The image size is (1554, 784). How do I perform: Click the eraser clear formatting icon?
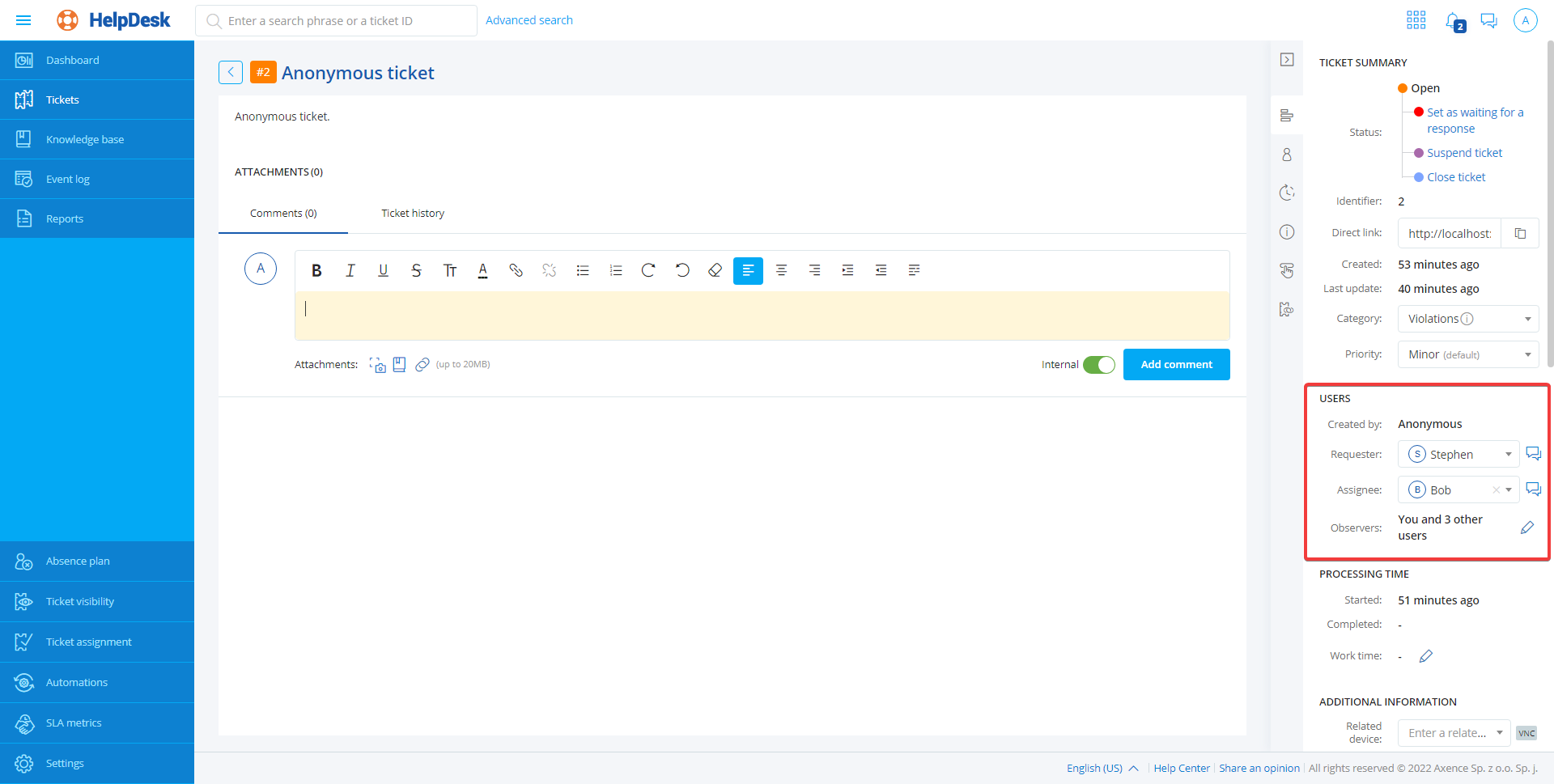click(x=715, y=270)
